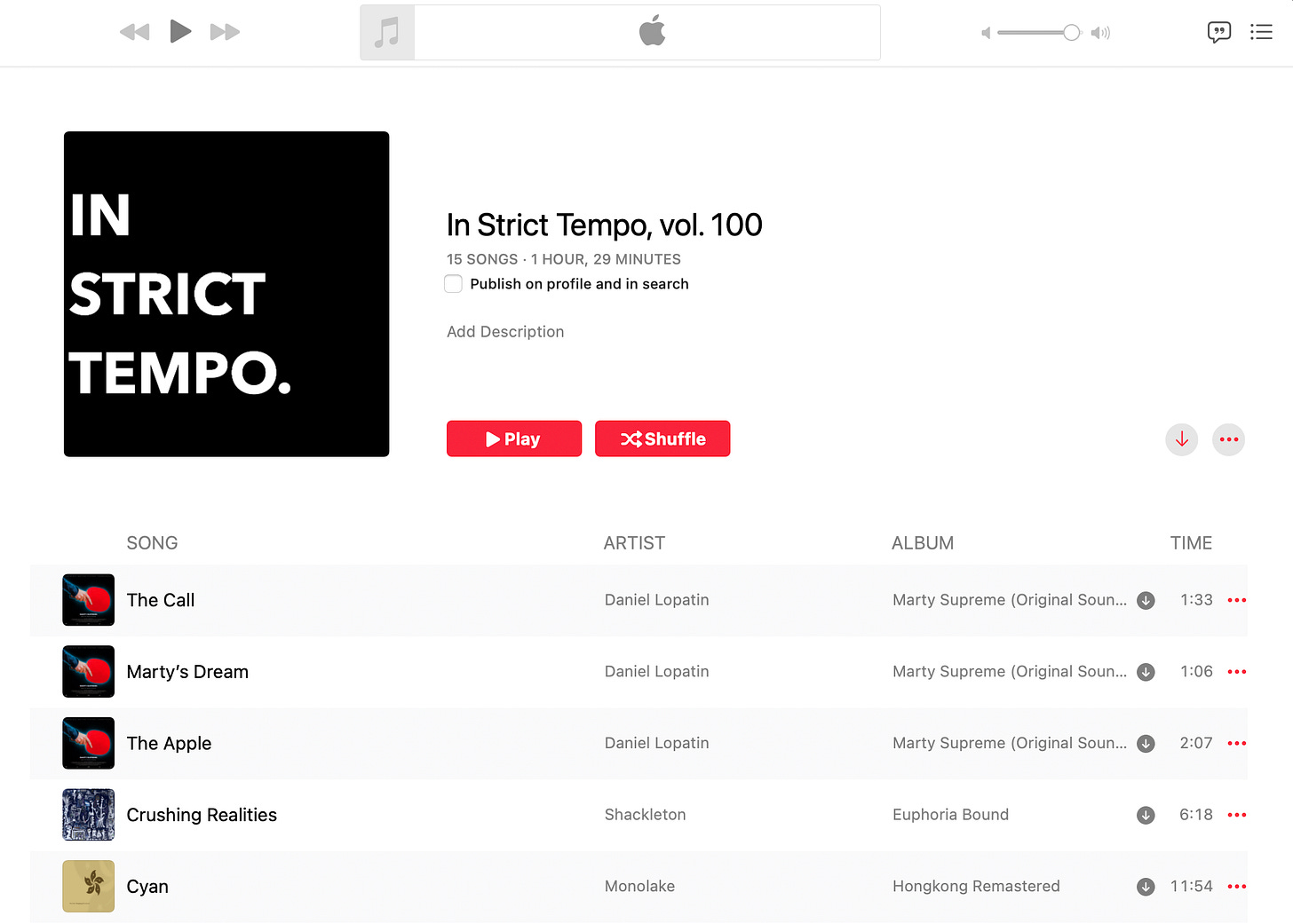Click the previous track rewind icon
Screen dimensions: 1293x924
[135, 32]
